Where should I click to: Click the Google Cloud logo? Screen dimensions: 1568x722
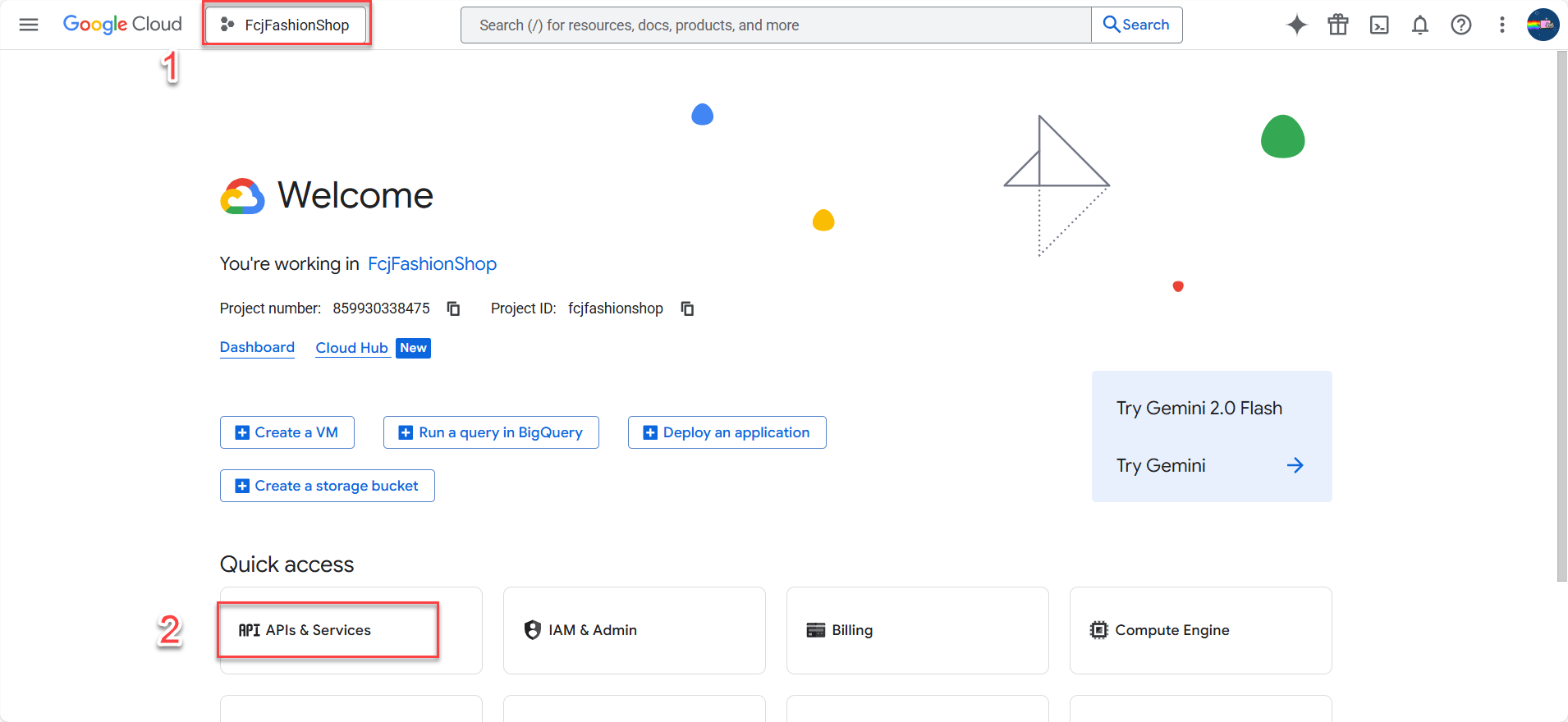(x=122, y=25)
